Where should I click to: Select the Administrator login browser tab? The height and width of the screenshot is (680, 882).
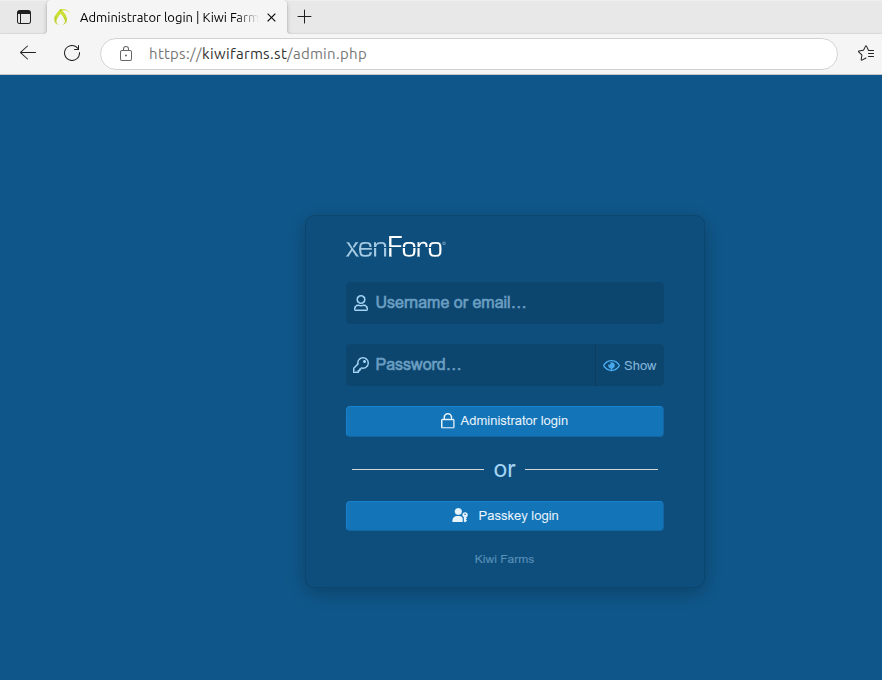click(x=160, y=17)
